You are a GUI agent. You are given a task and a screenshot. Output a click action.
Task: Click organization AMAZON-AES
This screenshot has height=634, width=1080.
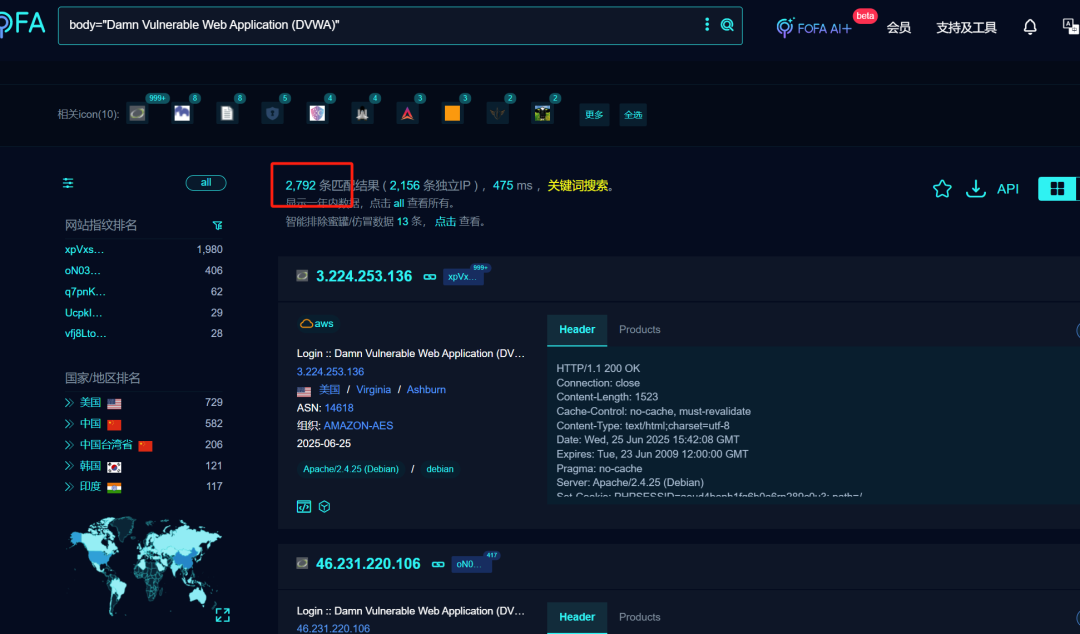pyautogui.click(x=358, y=426)
